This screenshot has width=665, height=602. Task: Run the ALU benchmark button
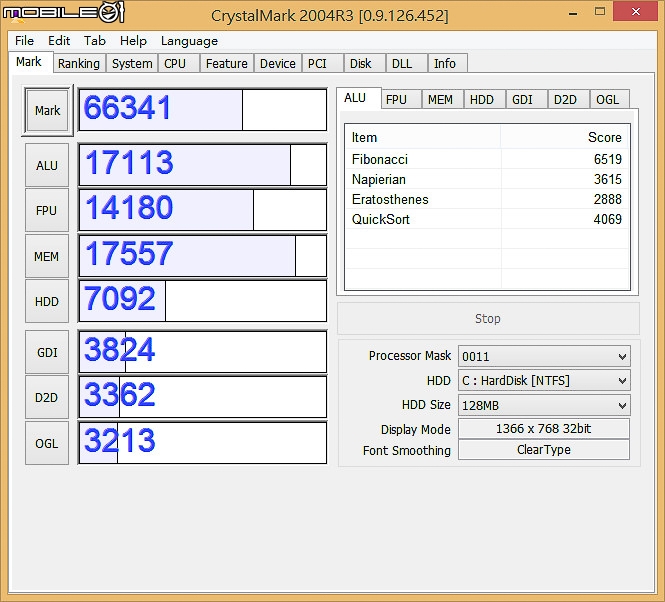click(47, 165)
